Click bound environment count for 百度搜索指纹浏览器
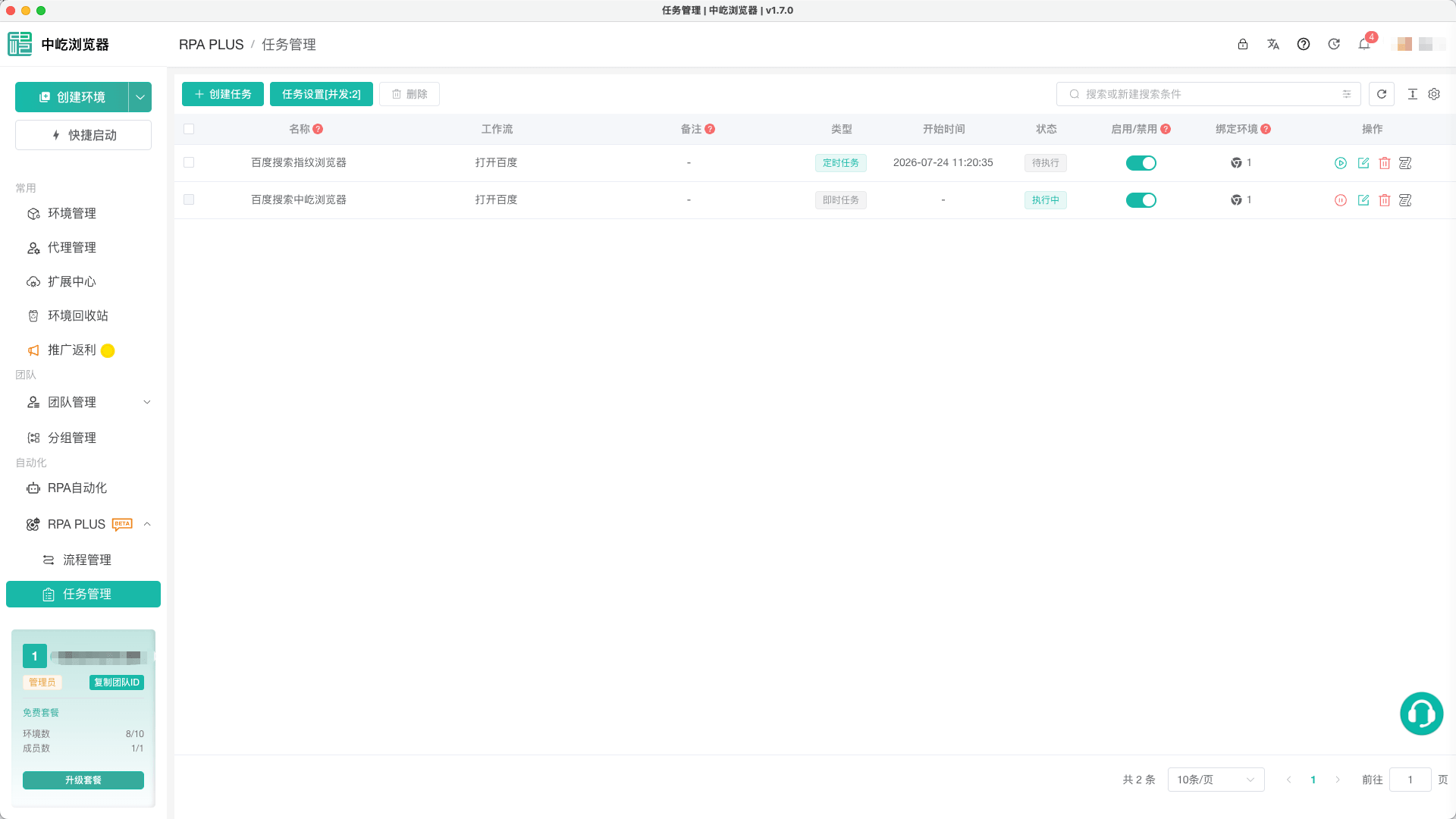 pos(1241,162)
